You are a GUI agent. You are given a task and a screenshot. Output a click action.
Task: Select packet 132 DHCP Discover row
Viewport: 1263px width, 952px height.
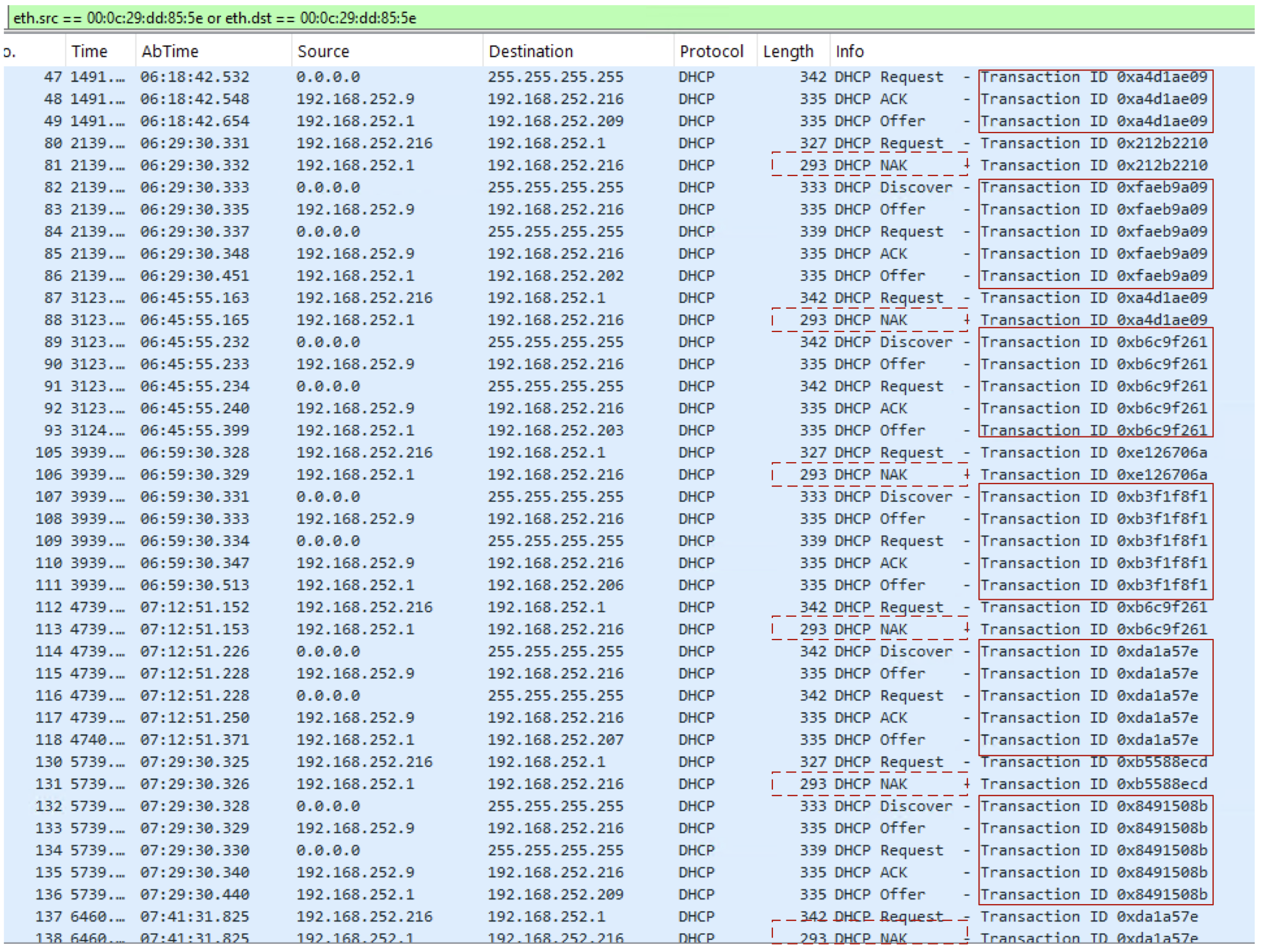(629, 806)
